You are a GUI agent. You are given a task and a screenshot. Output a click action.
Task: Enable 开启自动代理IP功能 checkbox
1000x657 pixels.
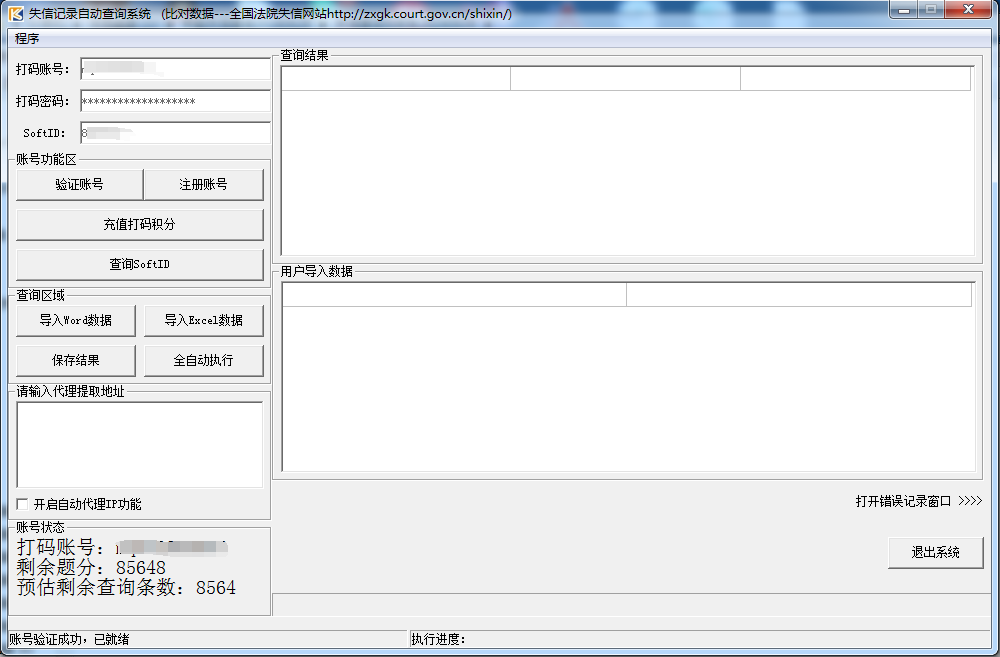[x=23, y=505]
